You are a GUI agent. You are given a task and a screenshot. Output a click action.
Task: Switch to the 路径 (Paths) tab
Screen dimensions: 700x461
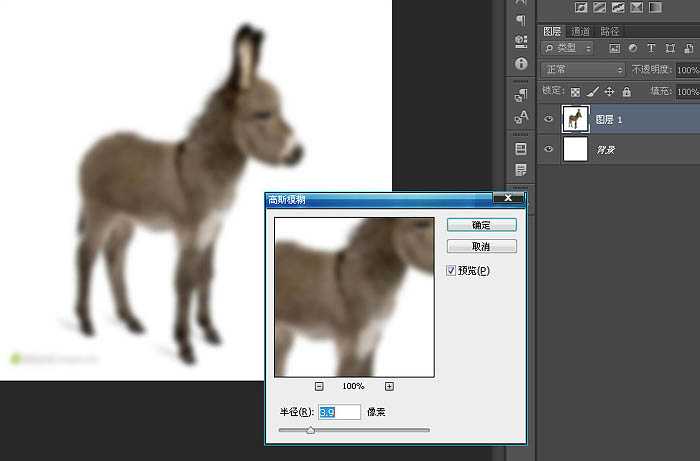(x=610, y=31)
